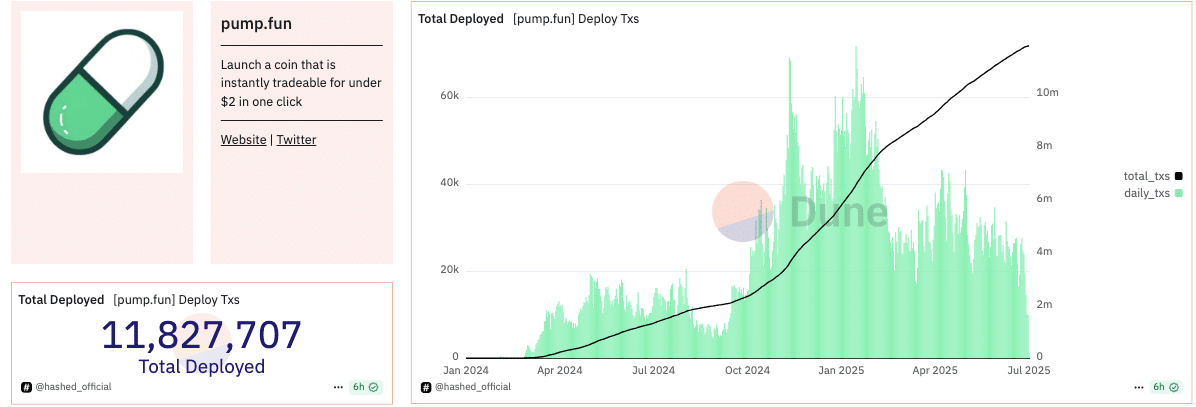Click 40k left axis label

[x=448, y=183]
